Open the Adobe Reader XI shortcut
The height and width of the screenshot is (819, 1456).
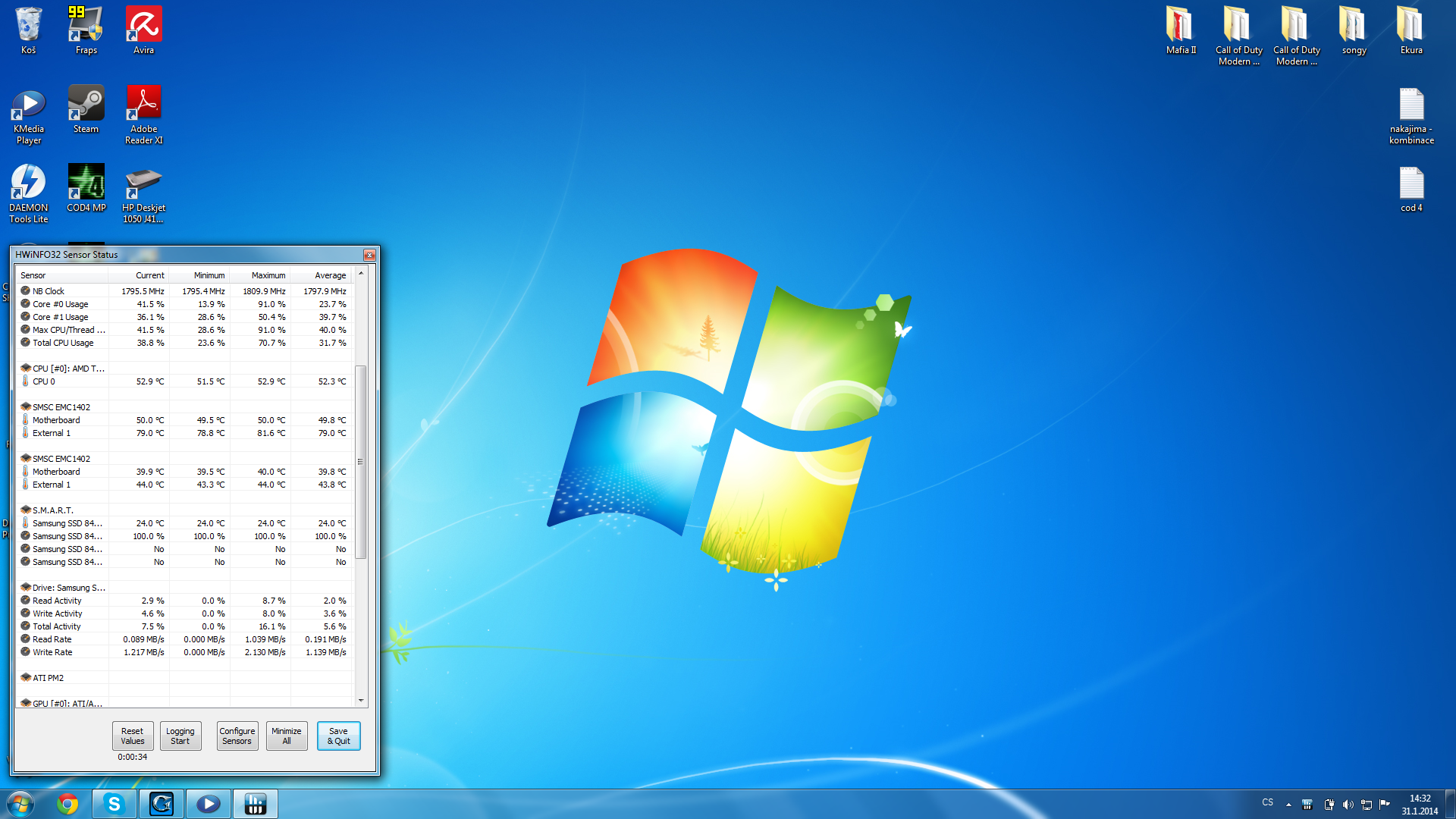coord(143,115)
